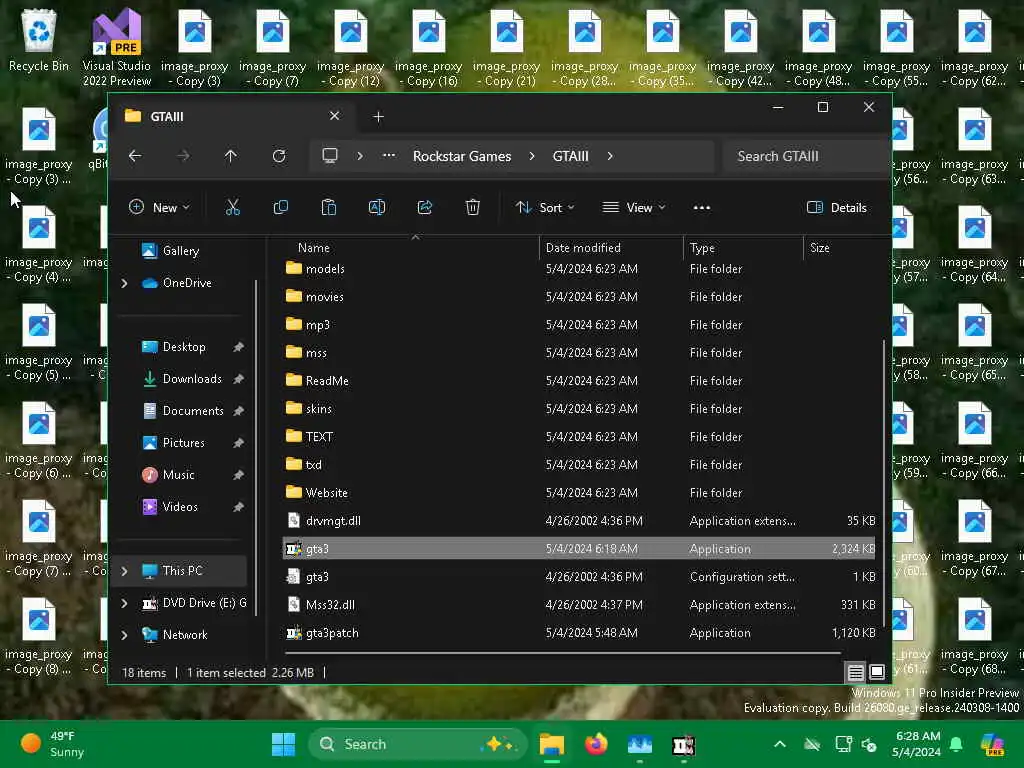Open the See more ellipsis in toolbar
The width and height of the screenshot is (1024, 768).
point(701,208)
